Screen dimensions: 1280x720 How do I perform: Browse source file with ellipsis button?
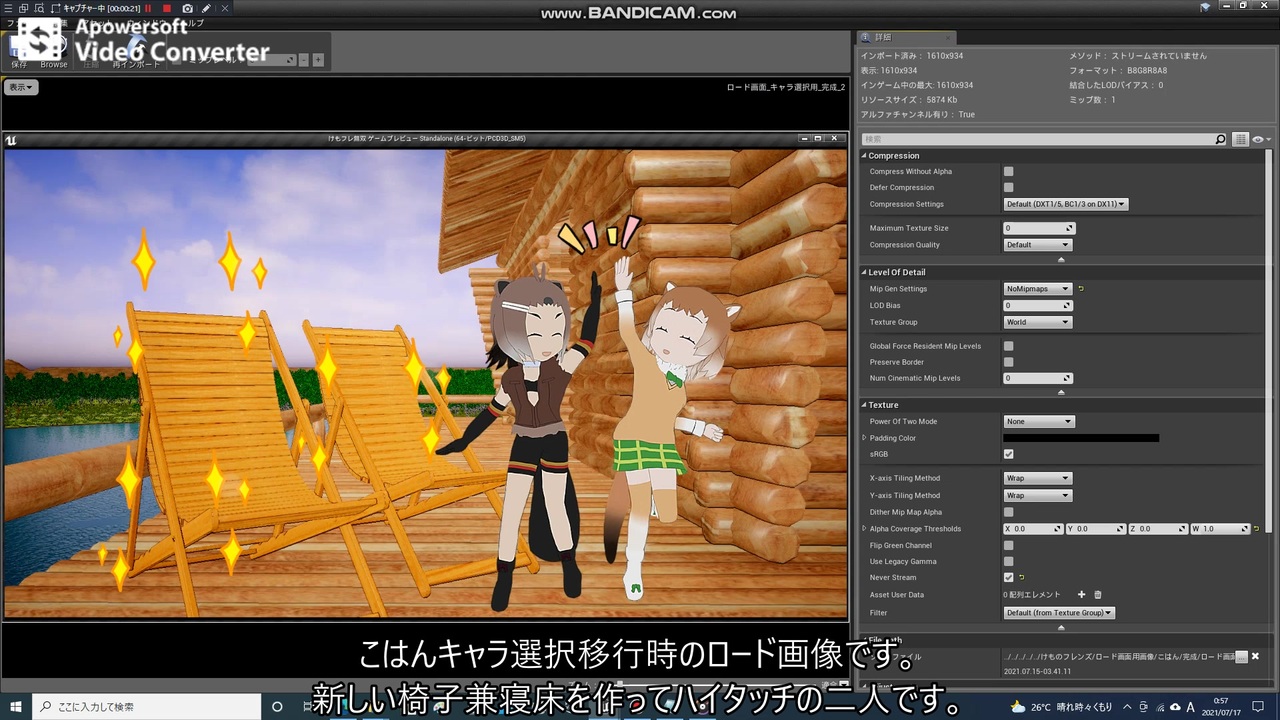tap(1241, 656)
